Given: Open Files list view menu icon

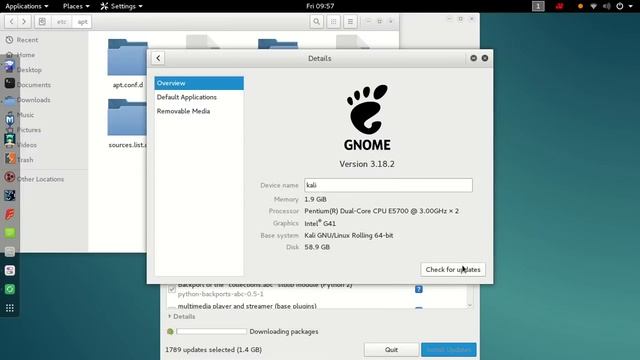Looking at the screenshot, I should point(350,22).
